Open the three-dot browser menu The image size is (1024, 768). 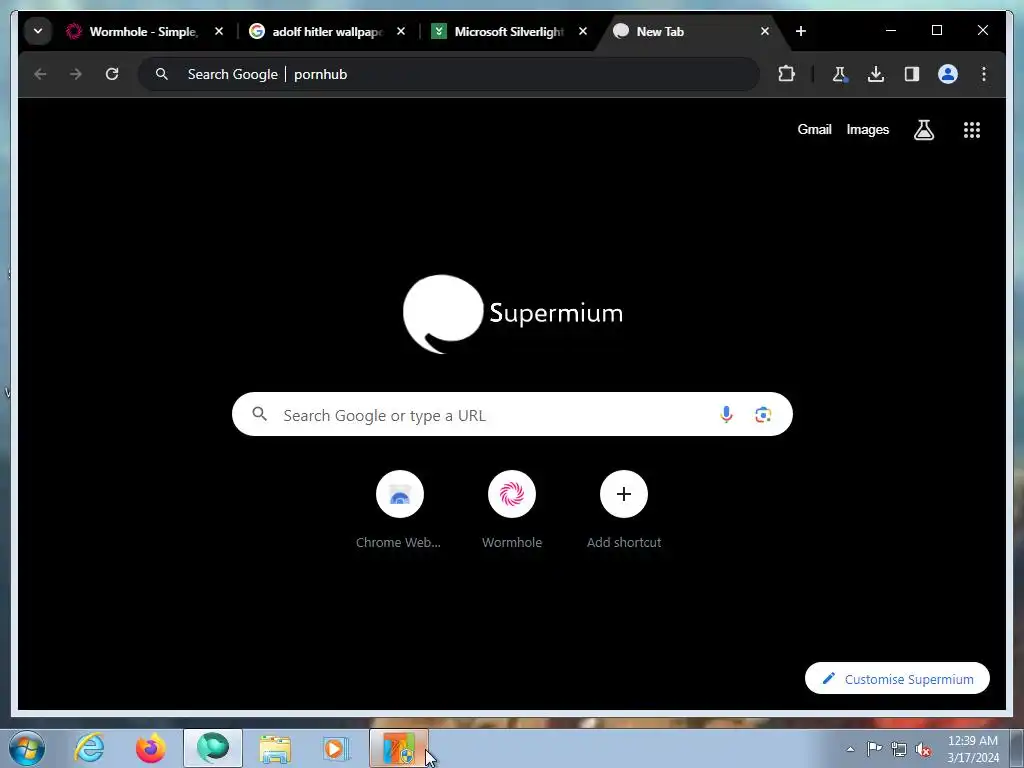pyautogui.click(x=984, y=74)
